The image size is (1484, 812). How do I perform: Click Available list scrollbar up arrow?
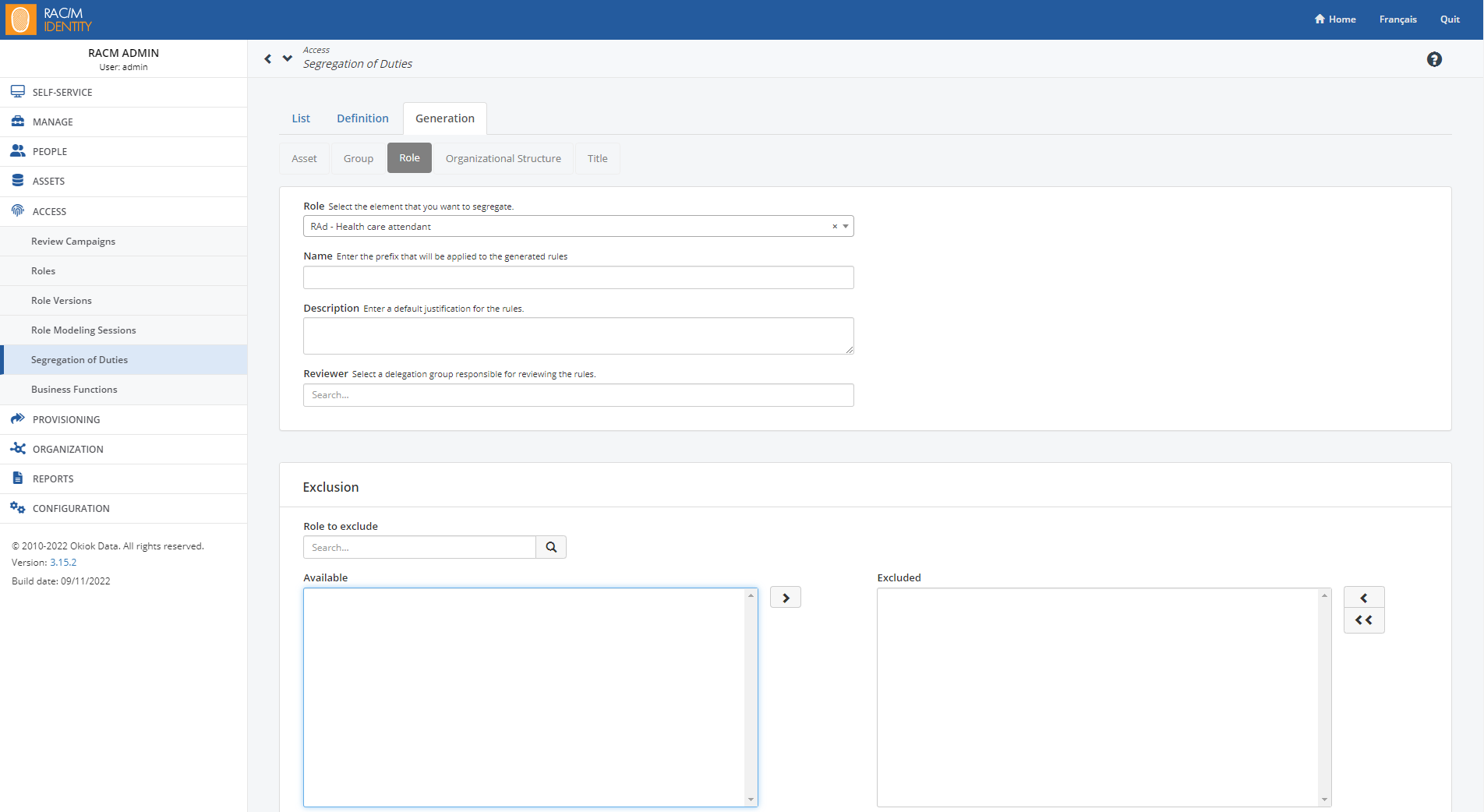tap(751, 595)
